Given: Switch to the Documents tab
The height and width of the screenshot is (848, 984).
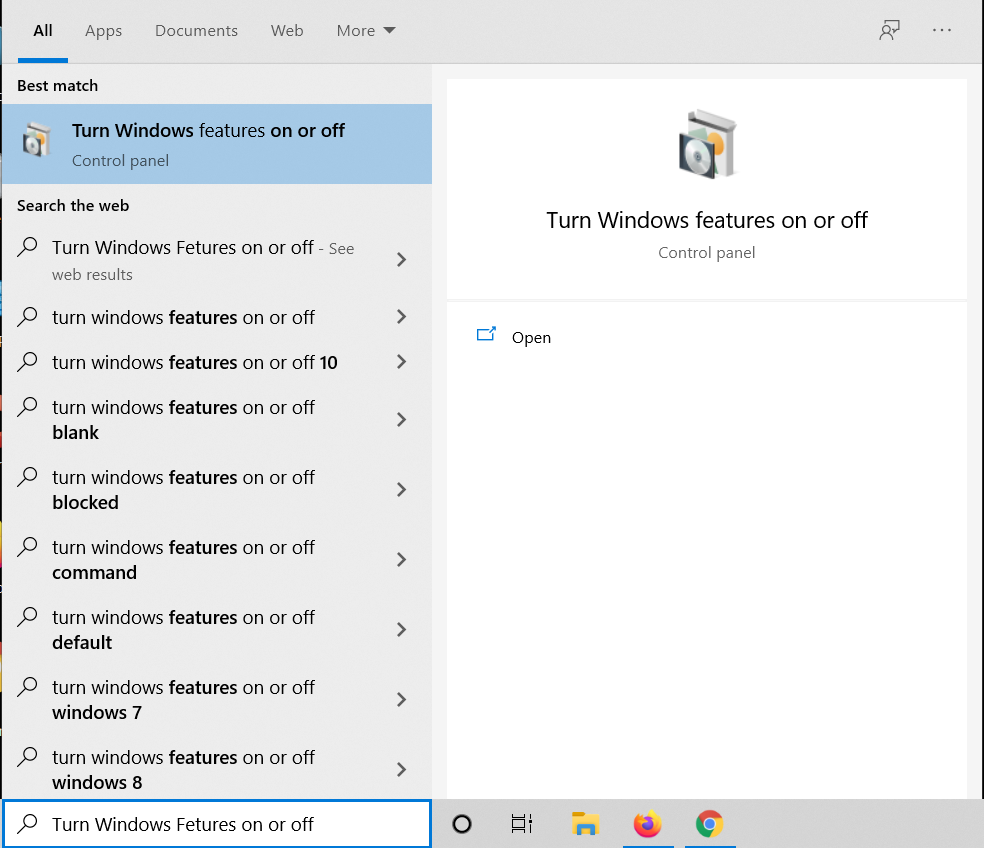Looking at the screenshot, I should pos(196,31).
